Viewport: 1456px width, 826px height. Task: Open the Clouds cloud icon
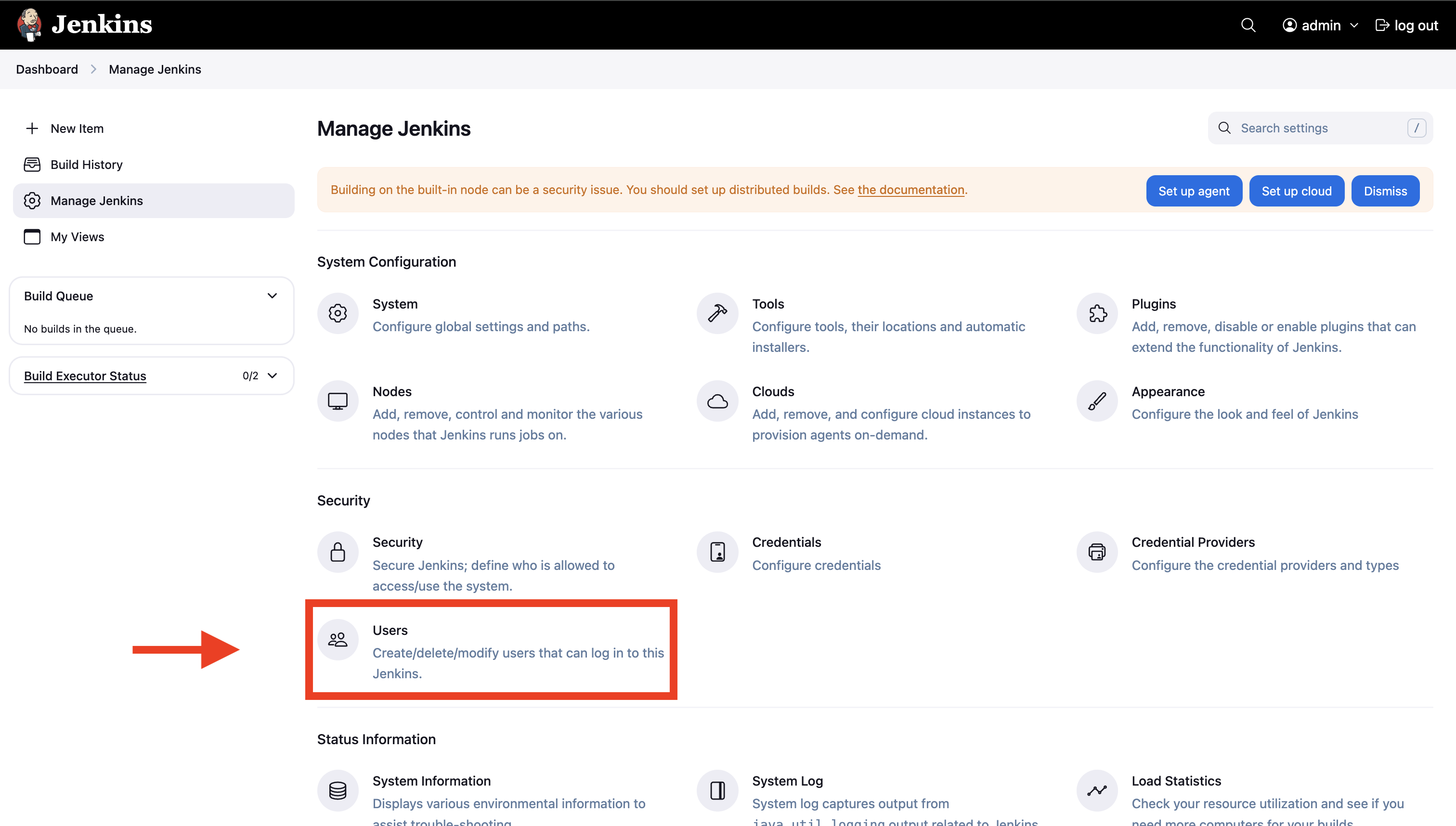tap(717, 401)
